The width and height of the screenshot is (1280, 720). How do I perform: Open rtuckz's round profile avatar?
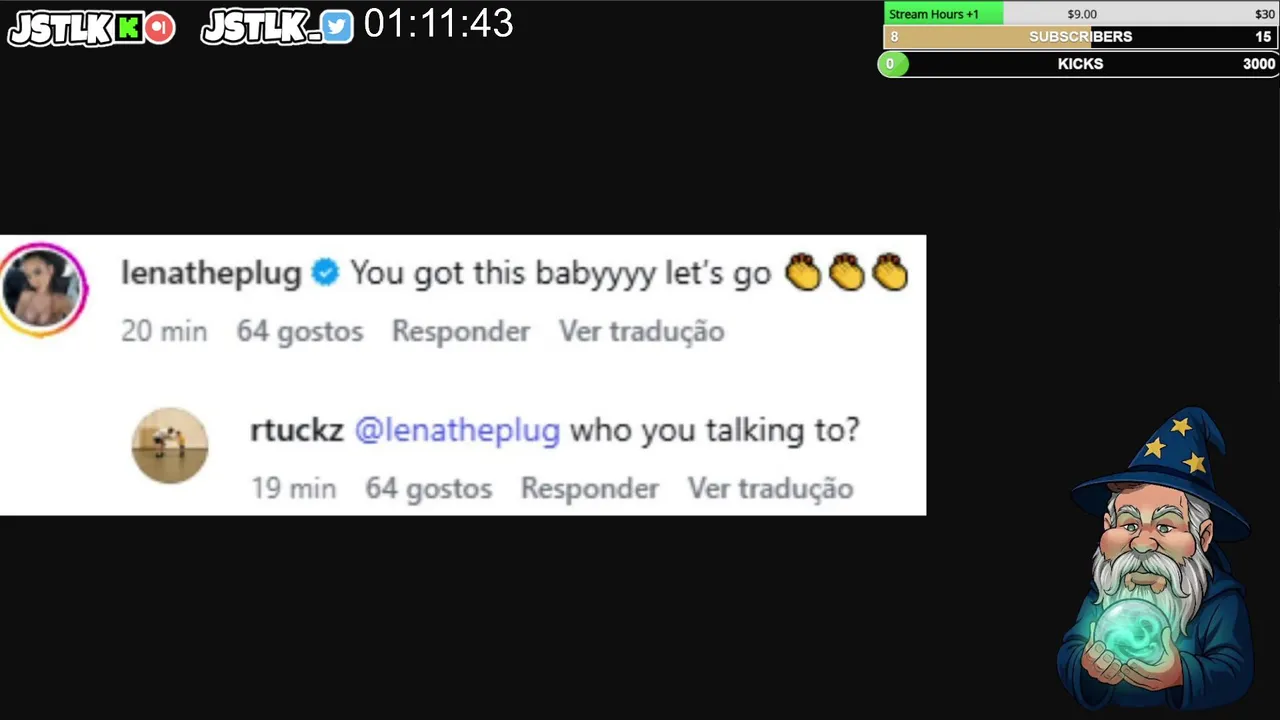tap(170, 445)
